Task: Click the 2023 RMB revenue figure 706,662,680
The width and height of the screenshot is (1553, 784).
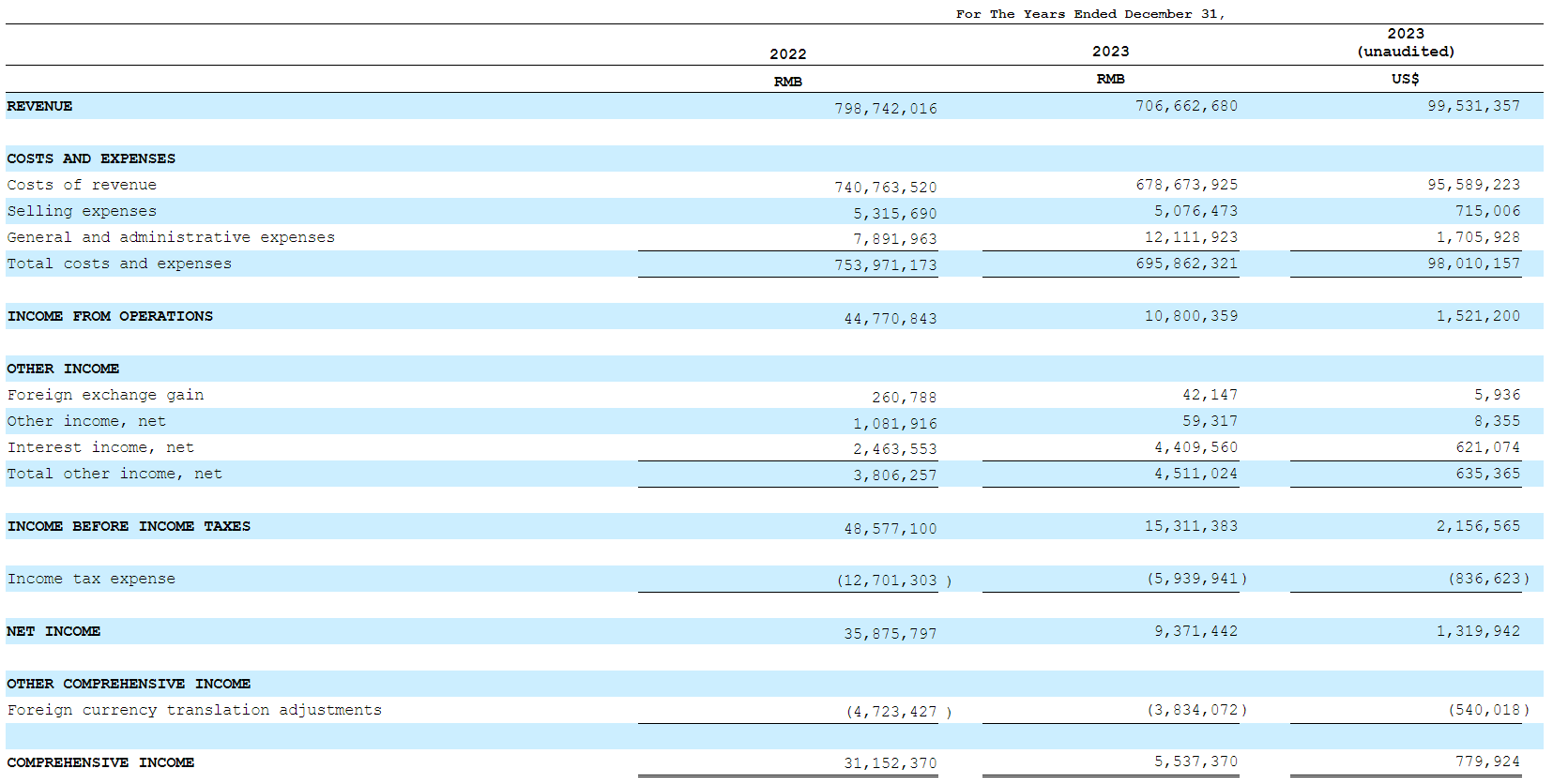Action: click(1186, 106)
